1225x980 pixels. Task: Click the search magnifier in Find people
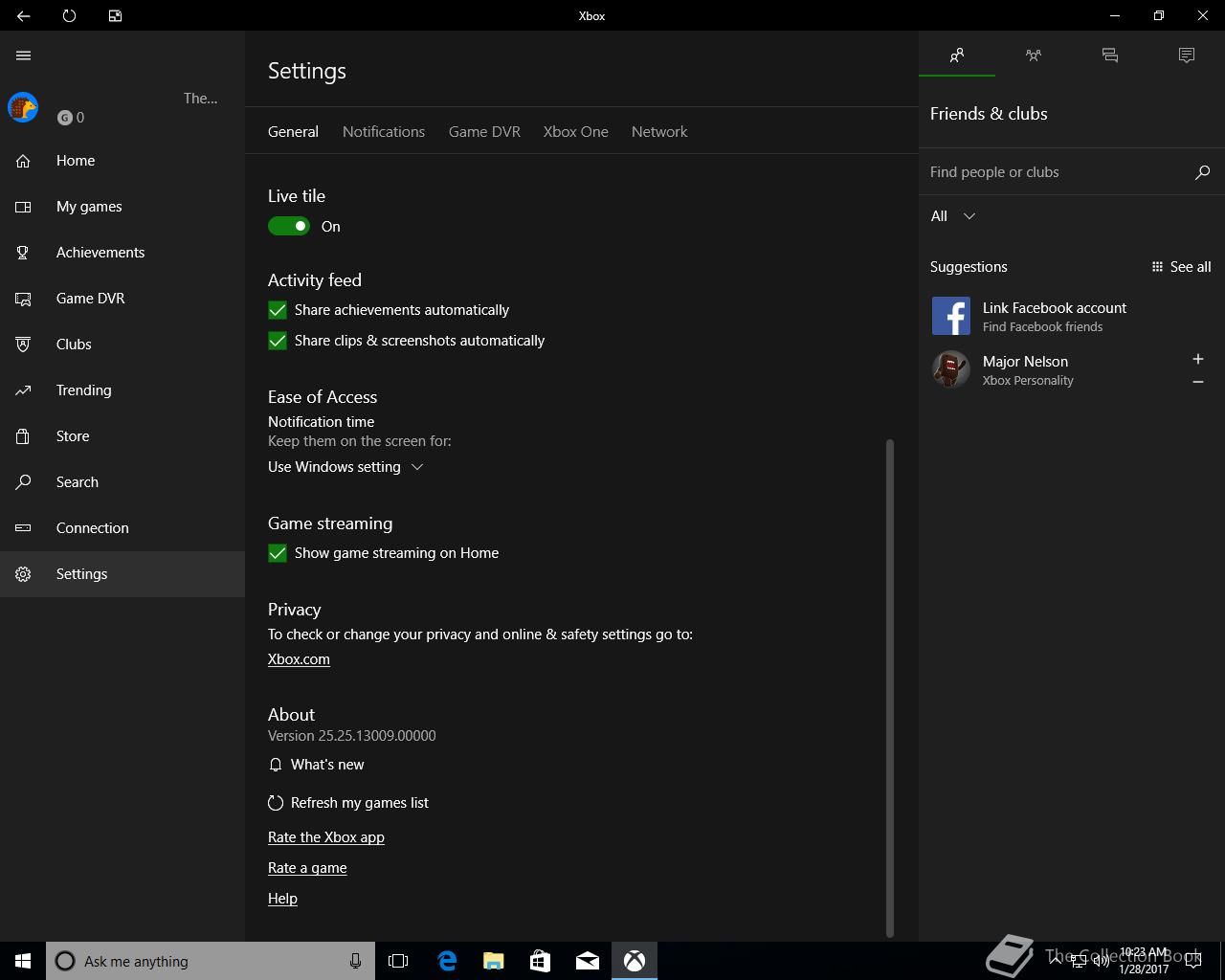pyautogui.click(x=1203, y=172)
